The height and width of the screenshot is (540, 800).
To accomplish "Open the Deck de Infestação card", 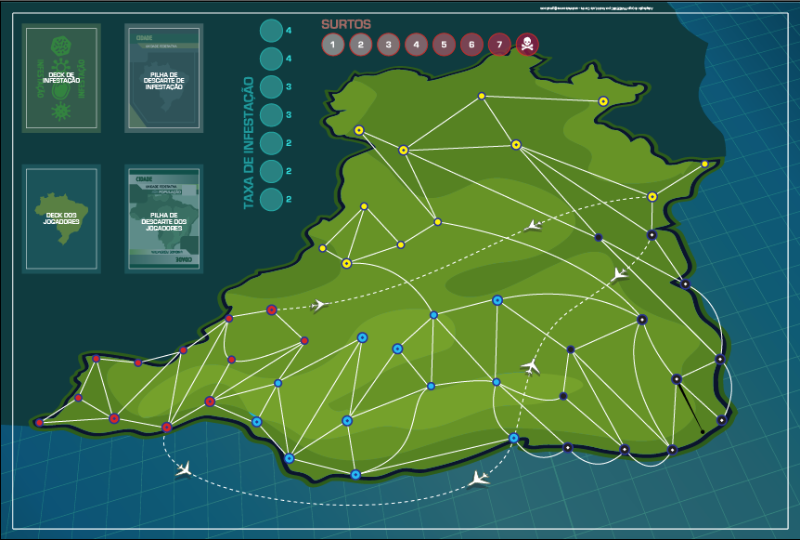I will [x=62, y=78].
